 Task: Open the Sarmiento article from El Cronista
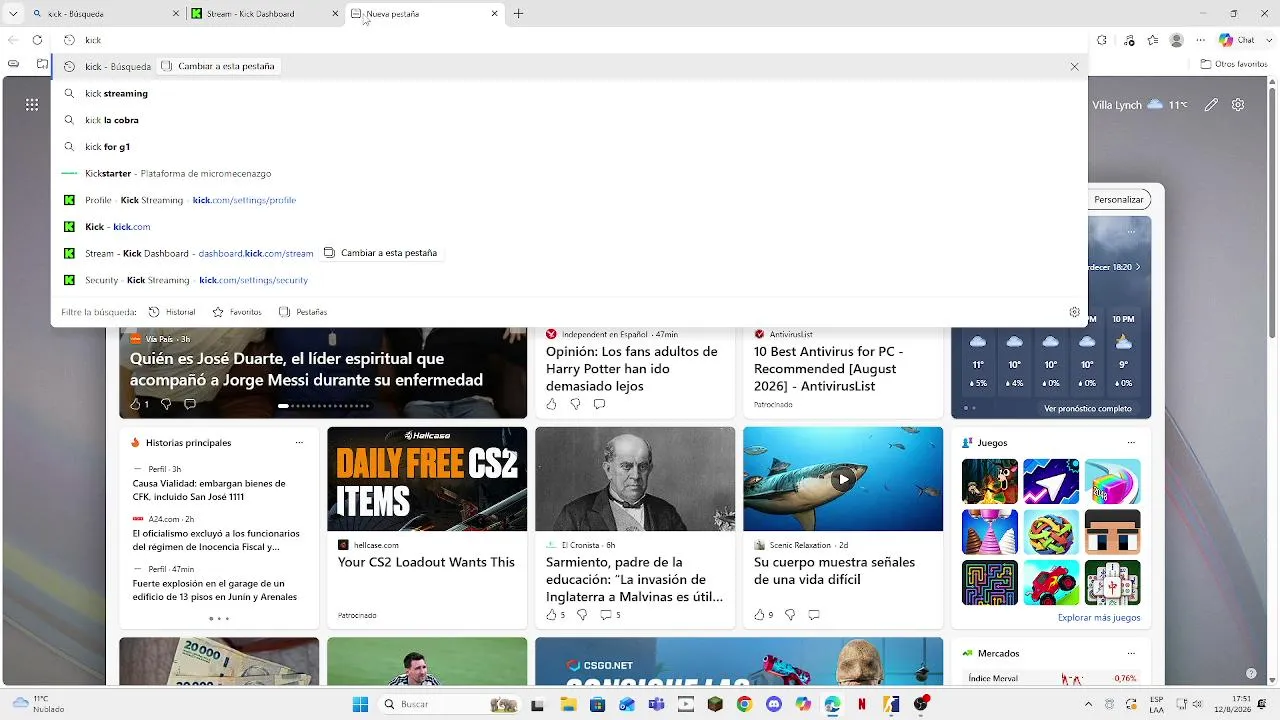click(x=634, y=579)
